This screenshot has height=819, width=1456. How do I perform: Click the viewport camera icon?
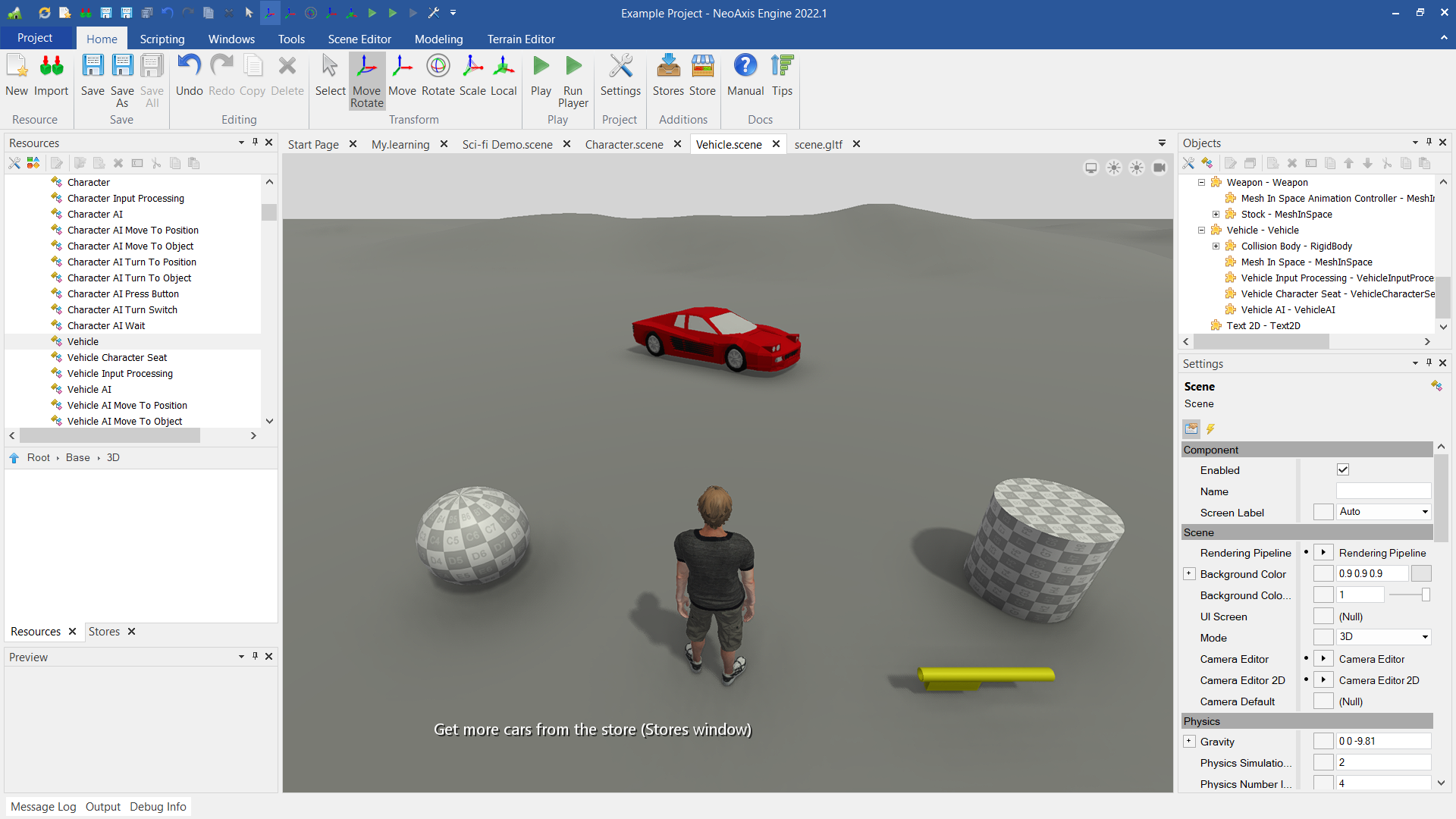[1159, 168]
